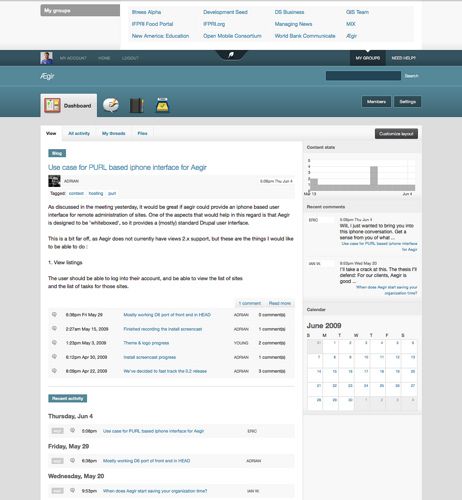
Task: Click bubble icon in Friday May 29 activity row
Action: pyautogui.click(x=72, y=461)
